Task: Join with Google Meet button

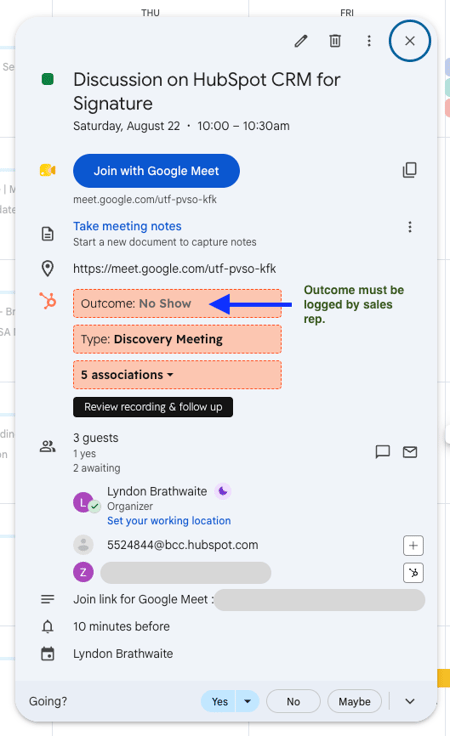Action: click(x=156, y=171)
